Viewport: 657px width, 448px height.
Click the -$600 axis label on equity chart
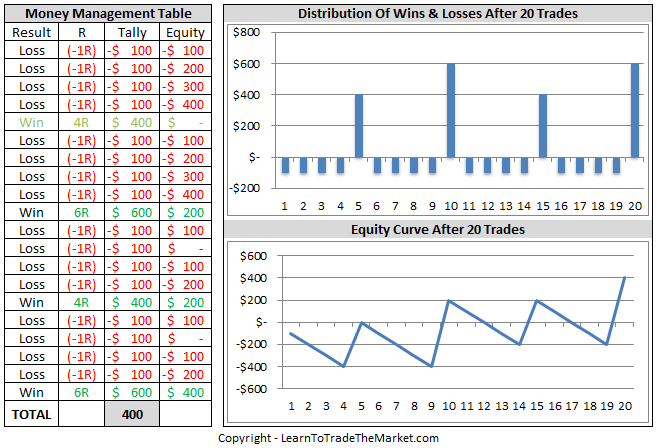point(251,389)
